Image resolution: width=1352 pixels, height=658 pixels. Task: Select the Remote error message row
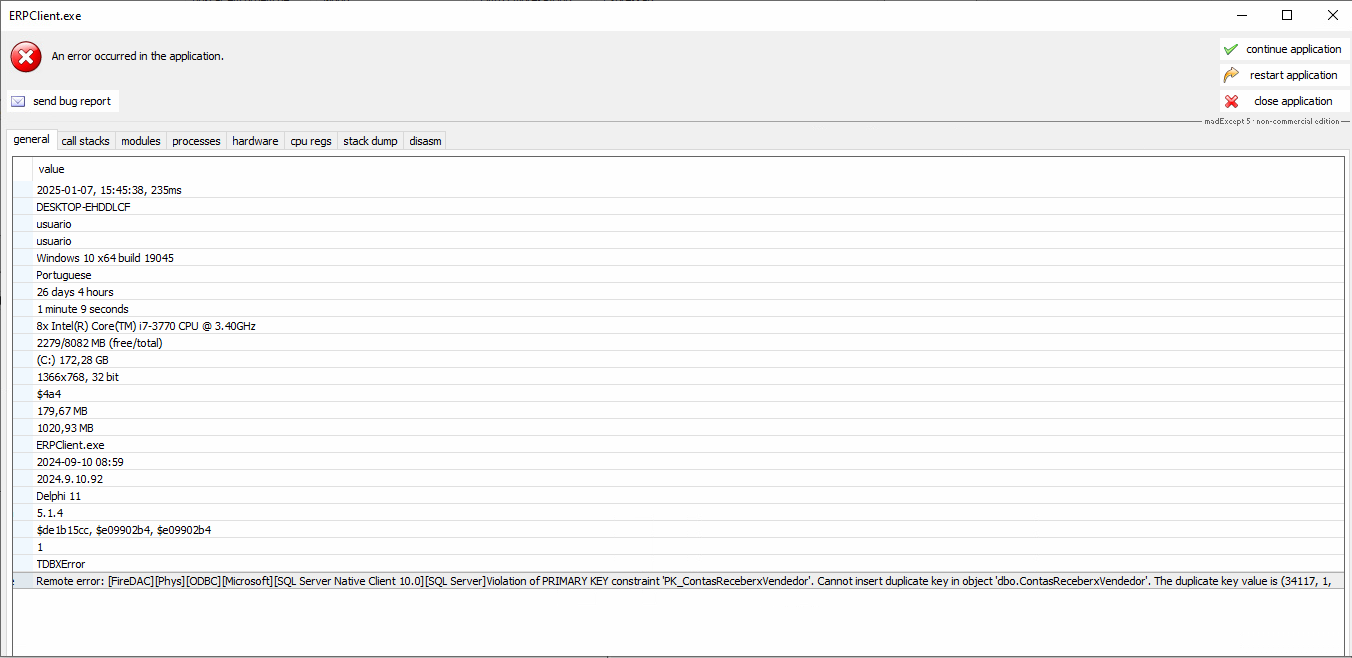(600, 581)
